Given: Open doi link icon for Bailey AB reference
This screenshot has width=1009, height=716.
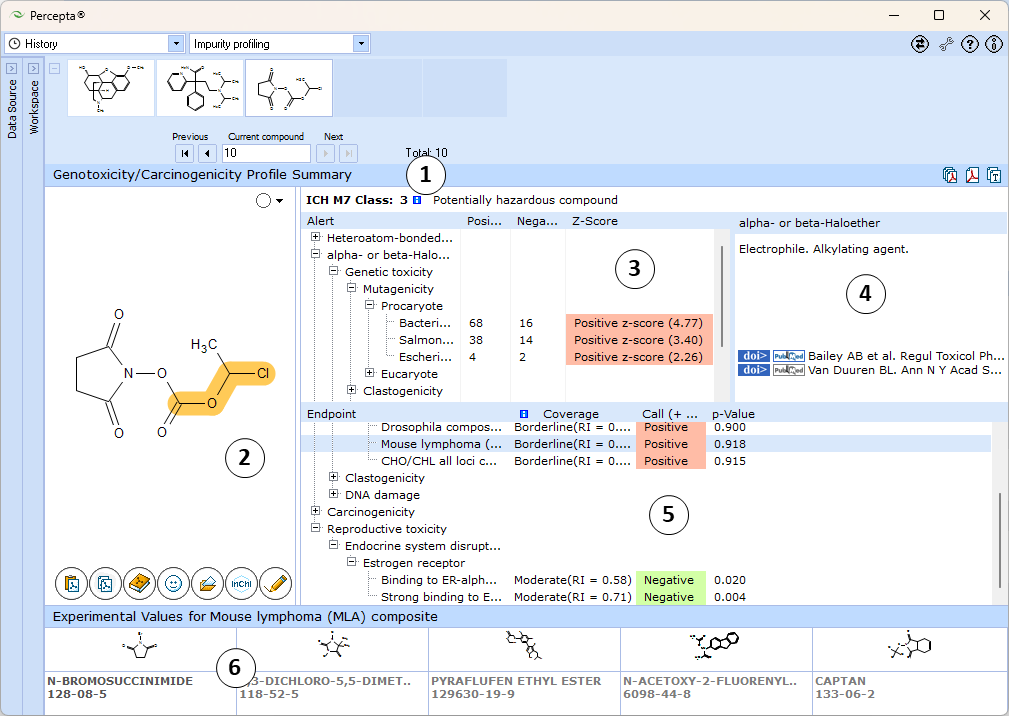Looking at the screenshot, I should [754, 356].
